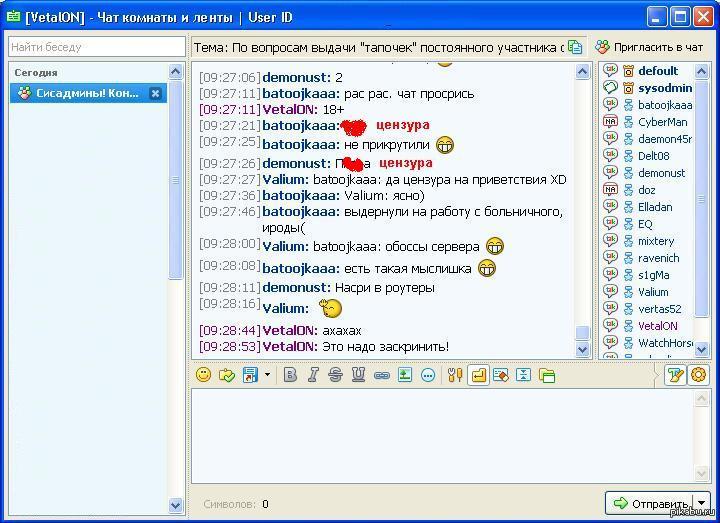Click the copy topic icon next to Тема

point(575,47)
